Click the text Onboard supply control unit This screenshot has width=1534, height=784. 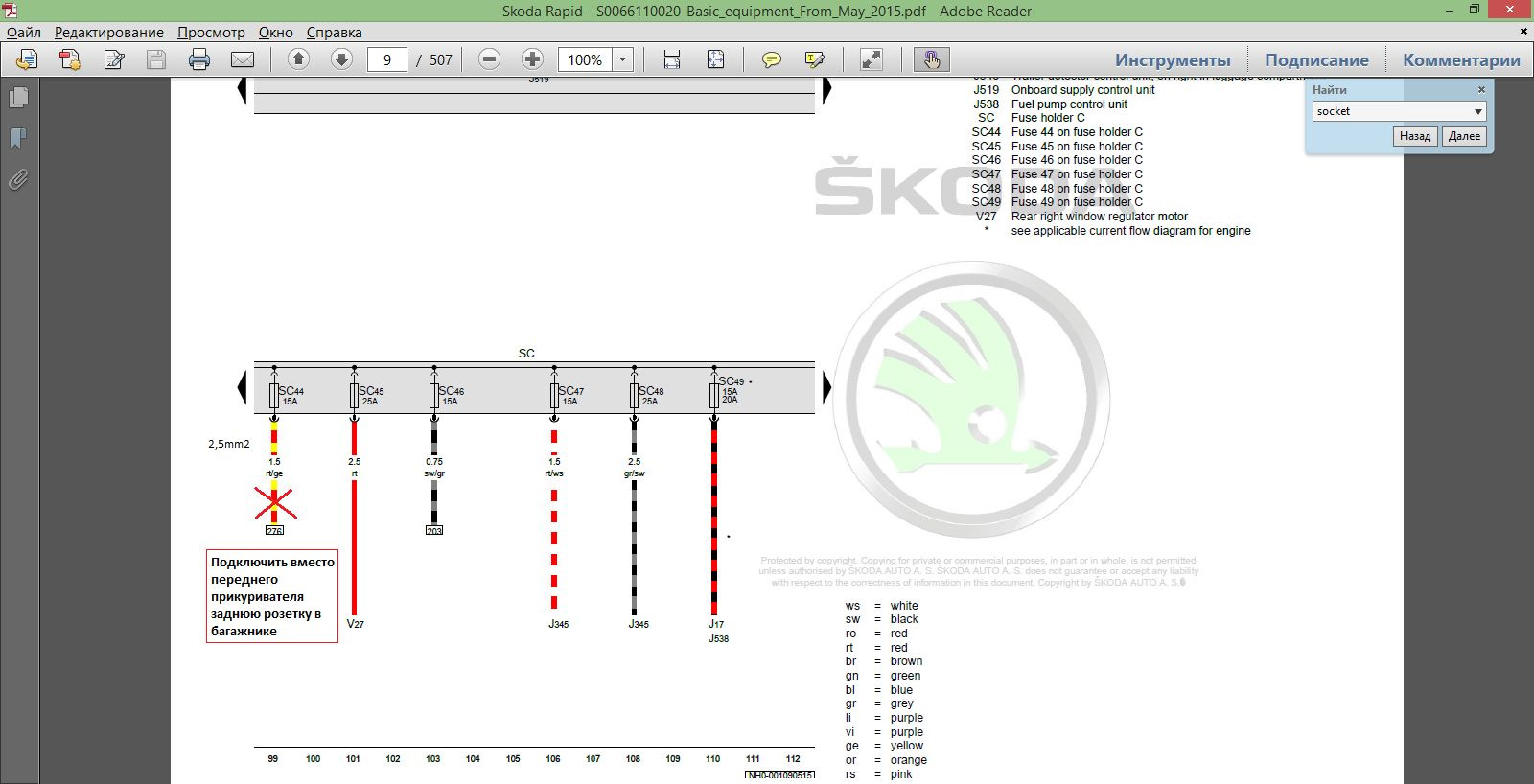(1083, 90)
